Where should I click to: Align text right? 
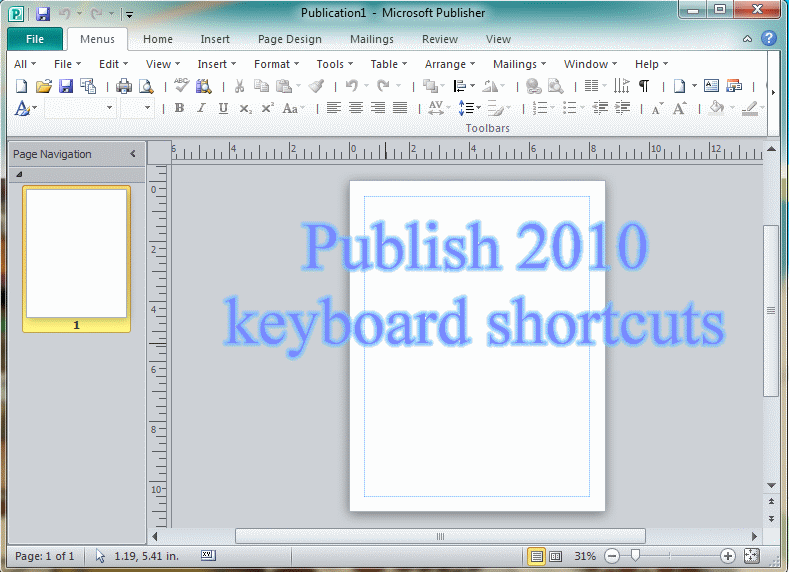[x=378, y=108]
